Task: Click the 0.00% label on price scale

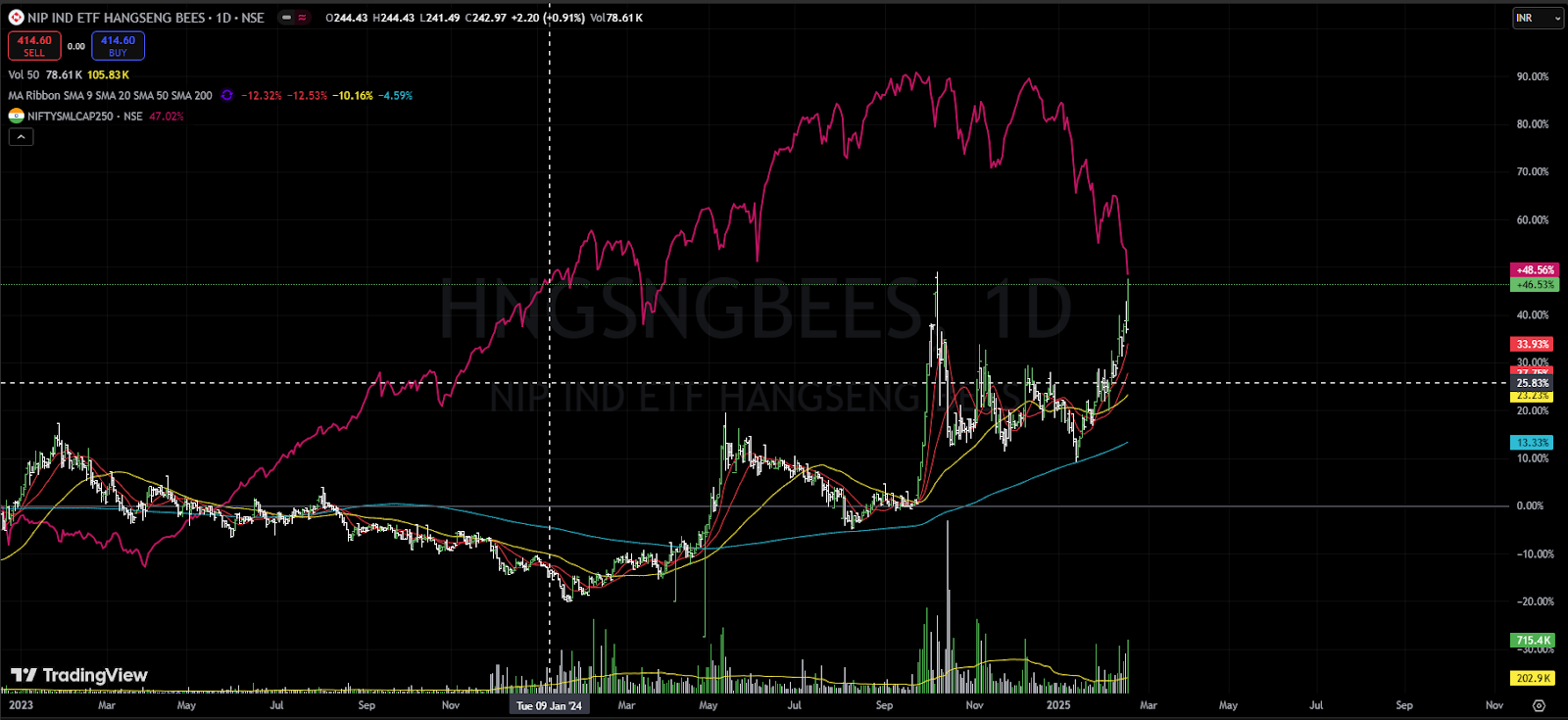Action: point(1530,506)
